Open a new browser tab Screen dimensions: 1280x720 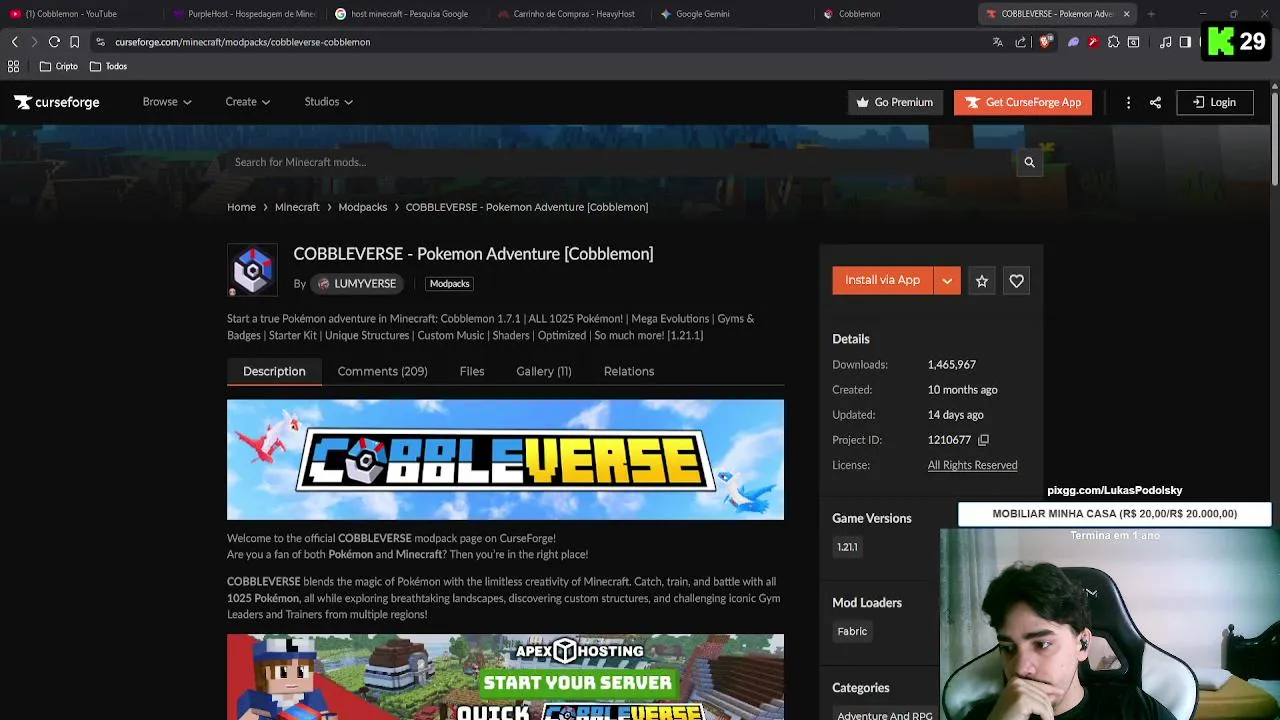tap(1151, 14)
